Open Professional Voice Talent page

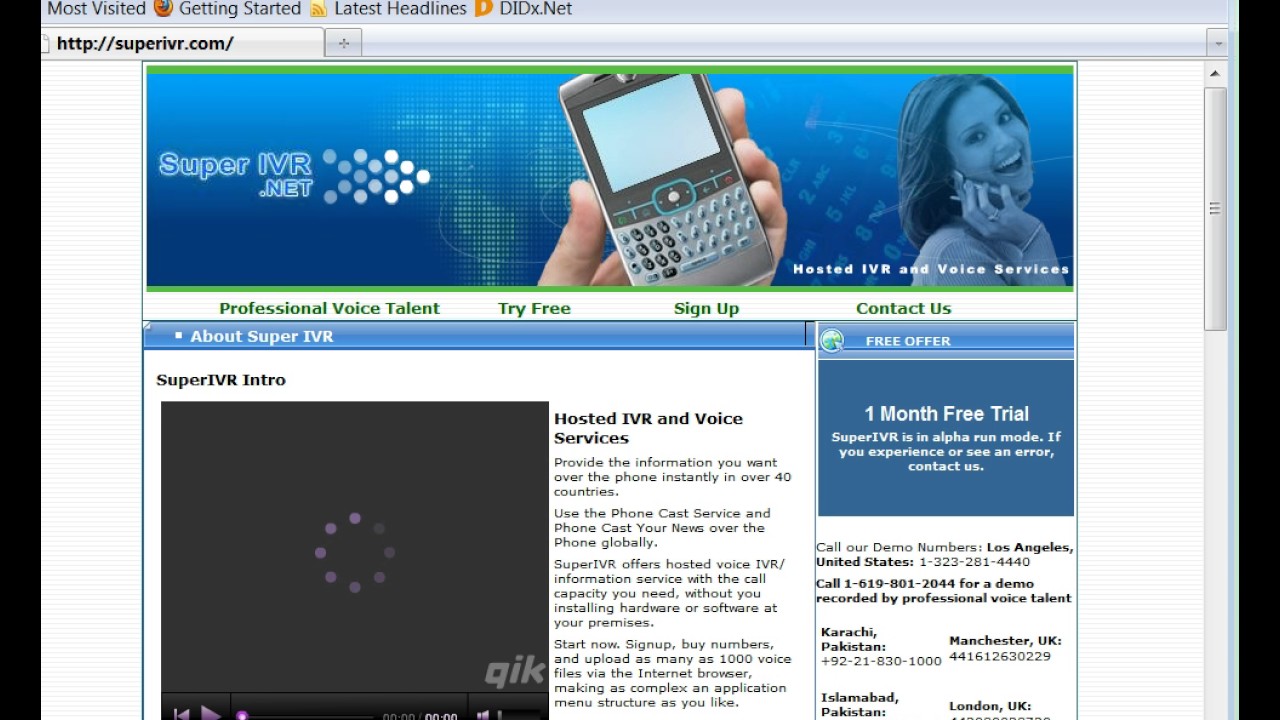coord(329,308)
